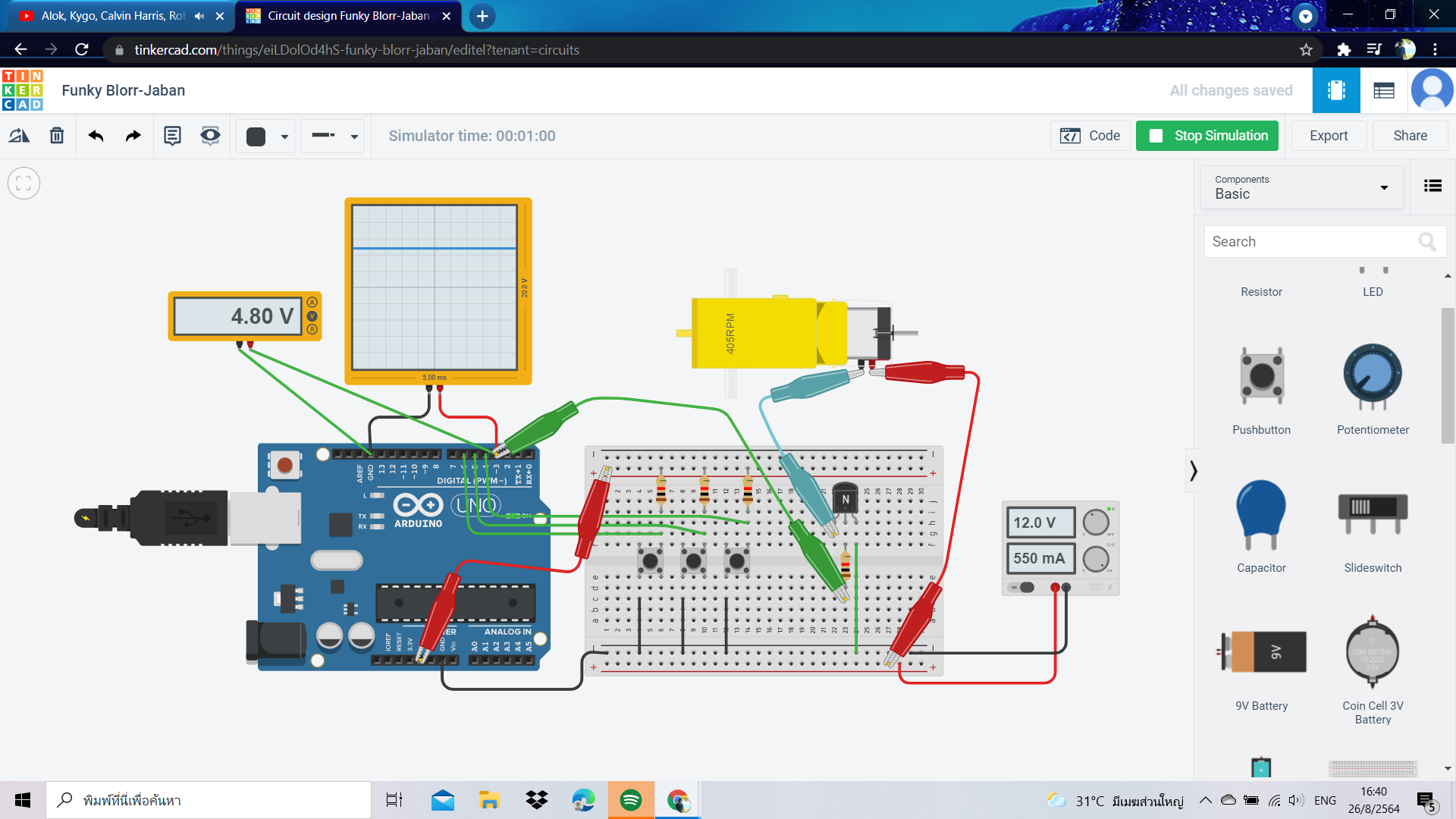The width and height of the screenshot is (1456, 819).
Task: Click the redo arrow
Action: tap(133, 136)
